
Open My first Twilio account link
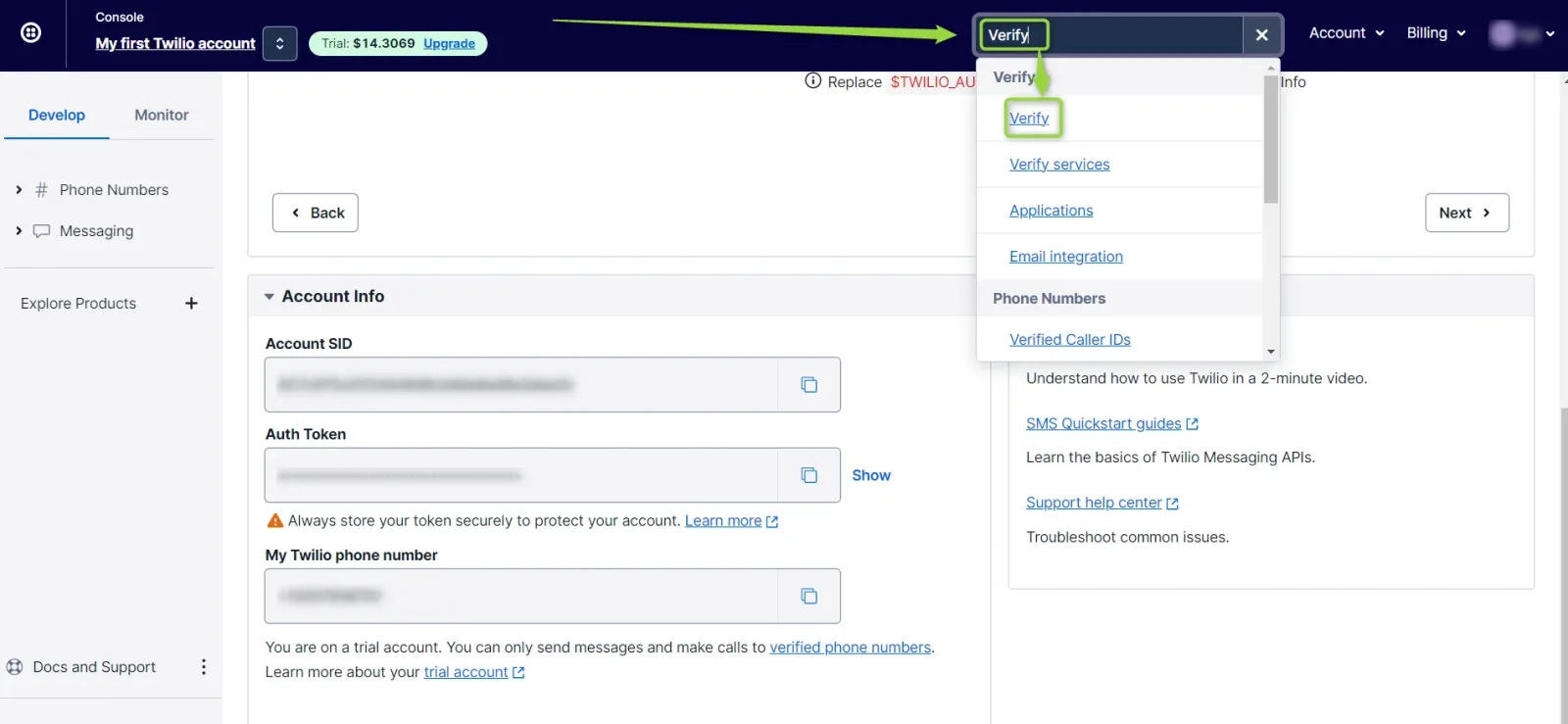point(175,43)
